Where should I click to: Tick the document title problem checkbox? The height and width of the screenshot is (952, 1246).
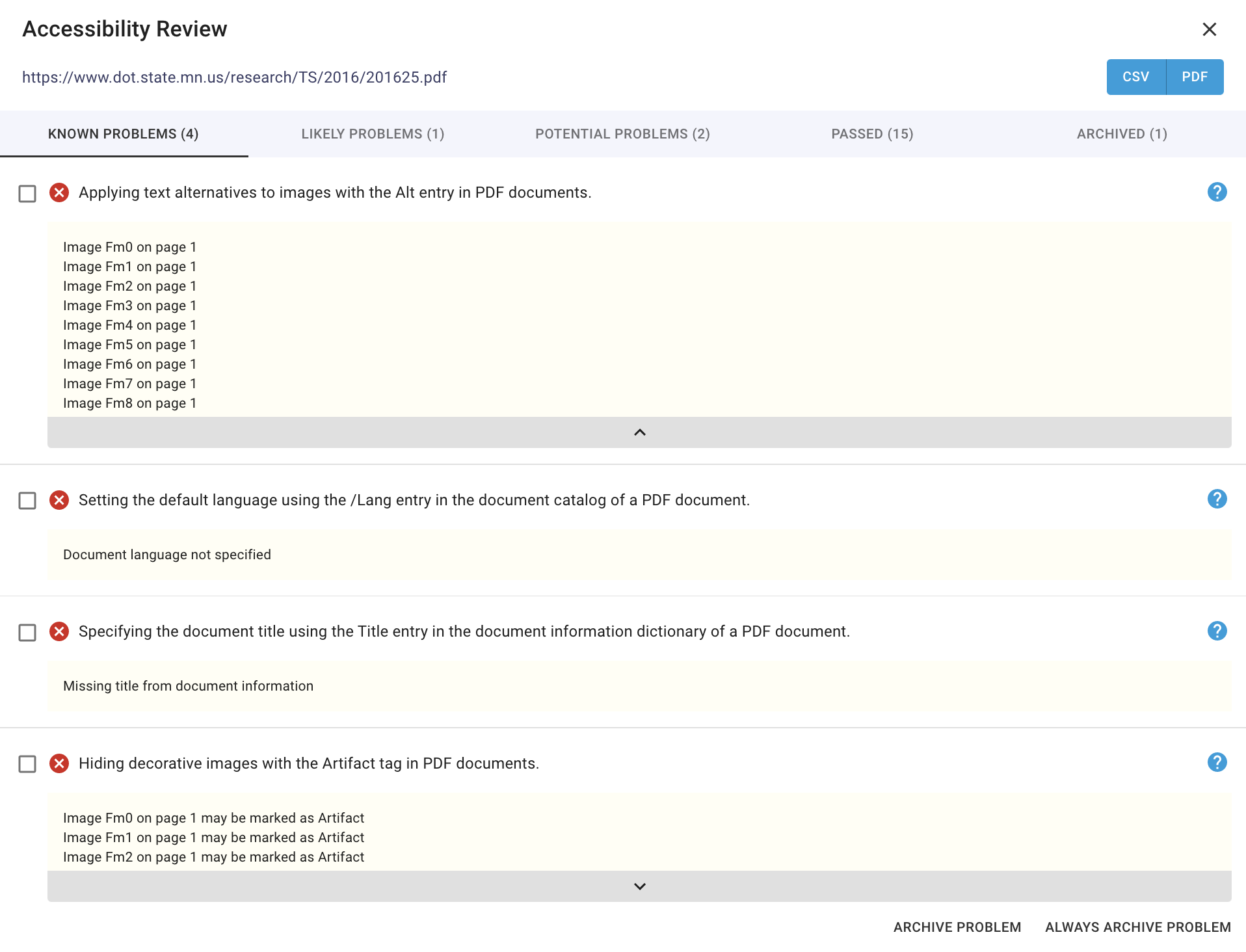pyautogui.click(x=27, y=632)
